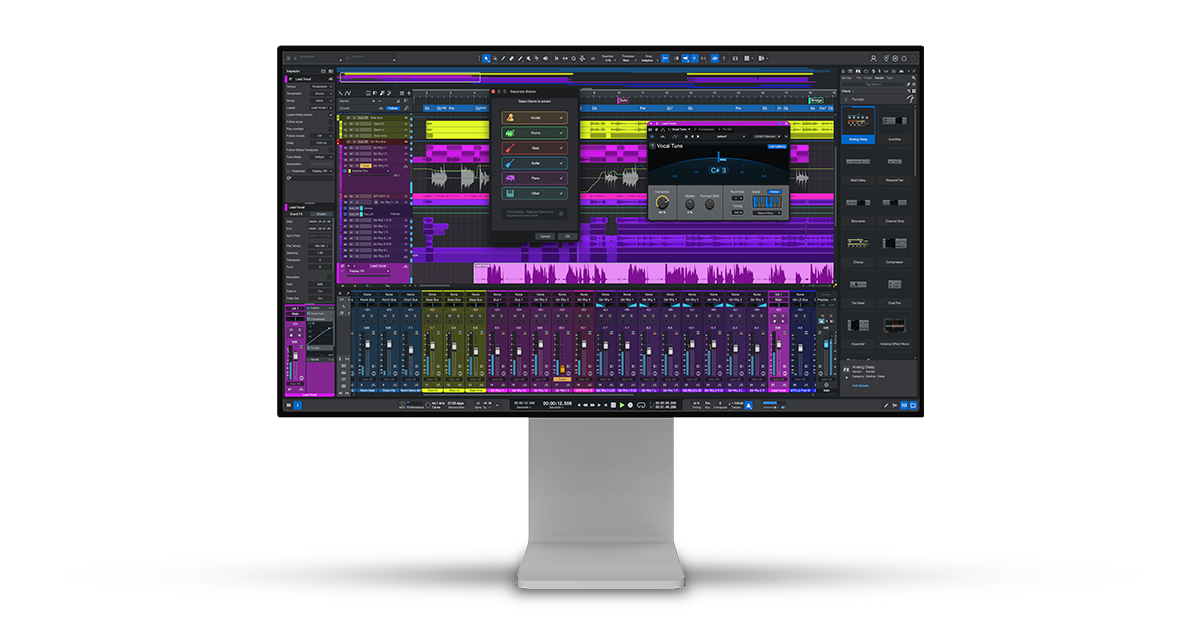Click the C# 3 pitch display
The width and height of the screenshot is (1200, 630).
tap(718, 170)
